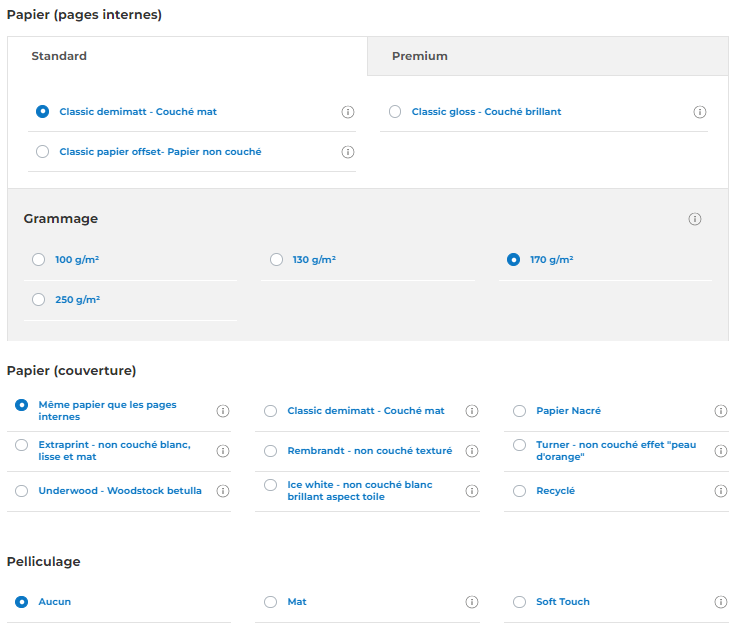The image size is (734, 627).
Task: Click the Classic papier offset label
Action: (160, 152)
